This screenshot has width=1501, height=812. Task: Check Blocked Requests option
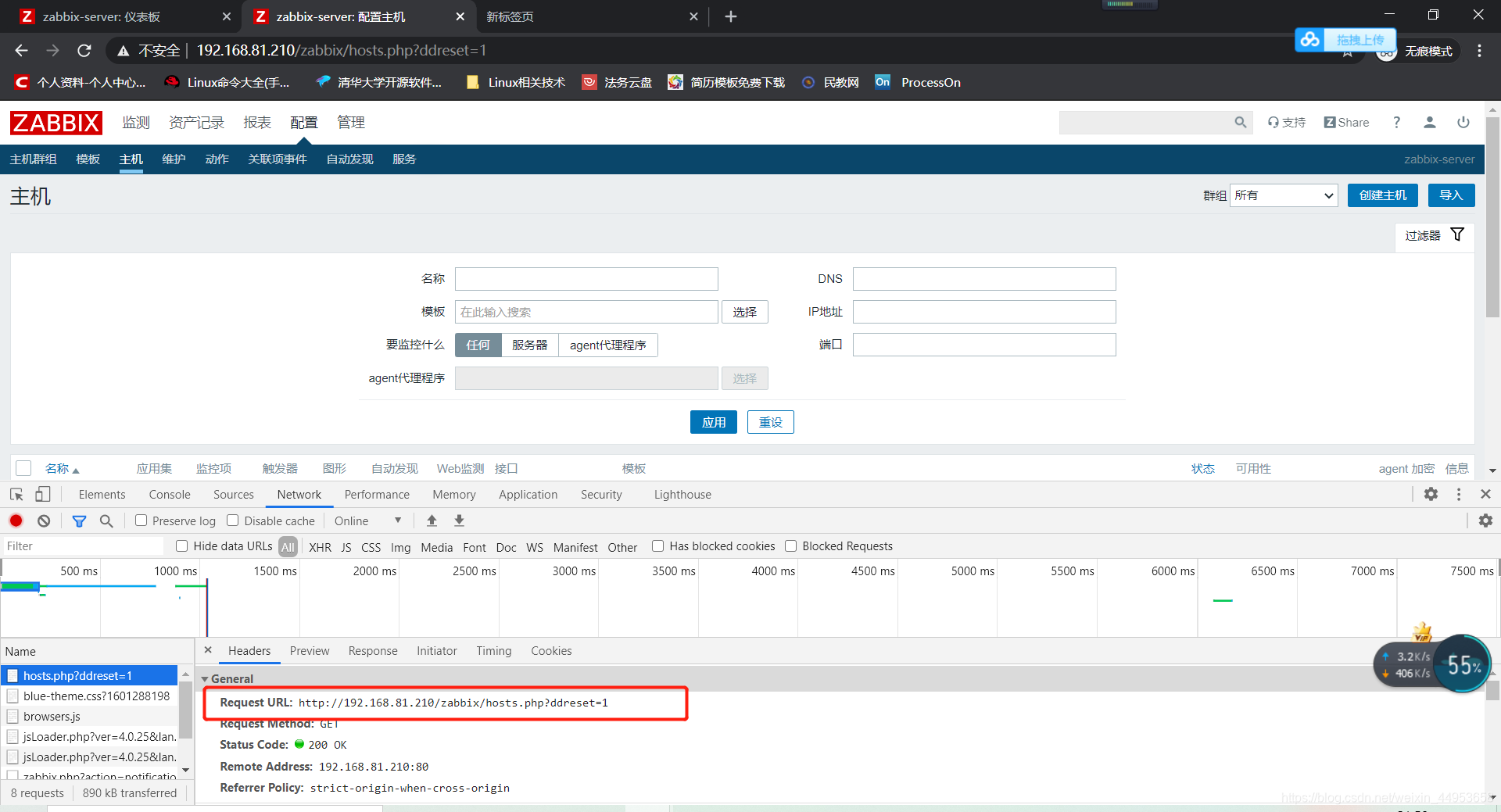click(x=791, y=546)
